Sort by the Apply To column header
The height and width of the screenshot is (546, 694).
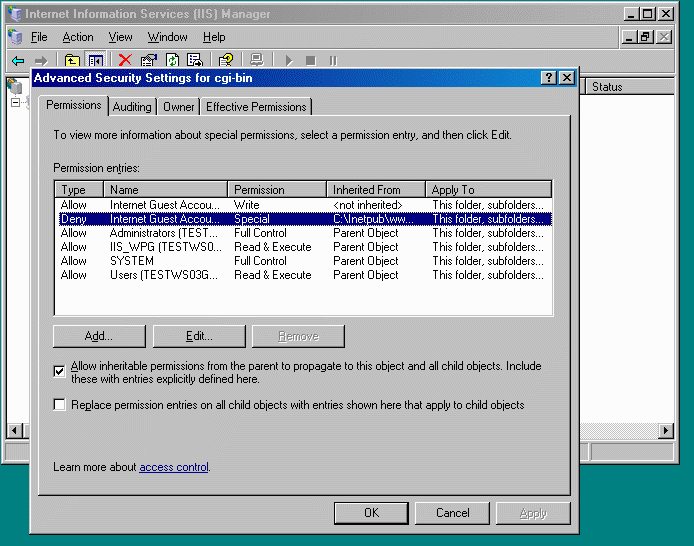pos(489,189)
